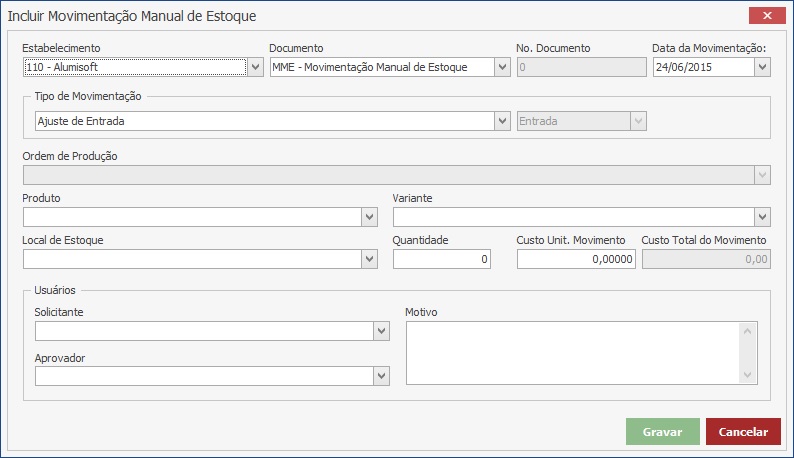Open the Produto dropdown arrow
This screenshot has width=794, height=458.
370,217
